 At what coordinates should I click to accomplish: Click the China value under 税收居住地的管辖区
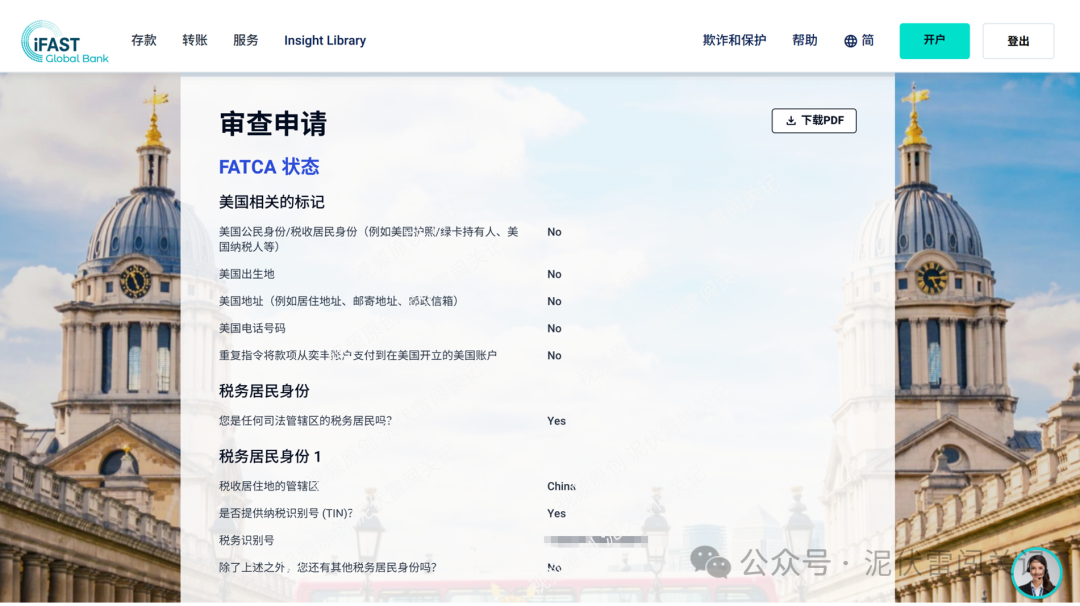click(x=558, y=486)
